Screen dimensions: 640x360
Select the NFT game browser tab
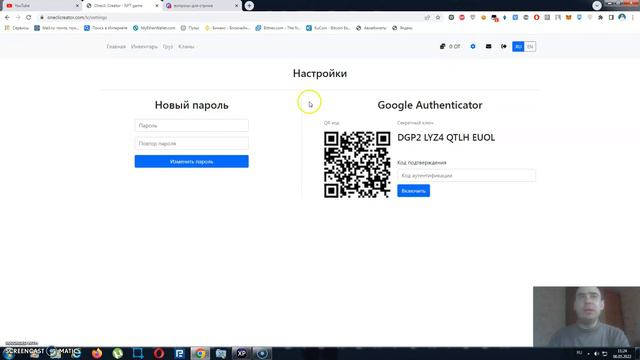[121, 6]
